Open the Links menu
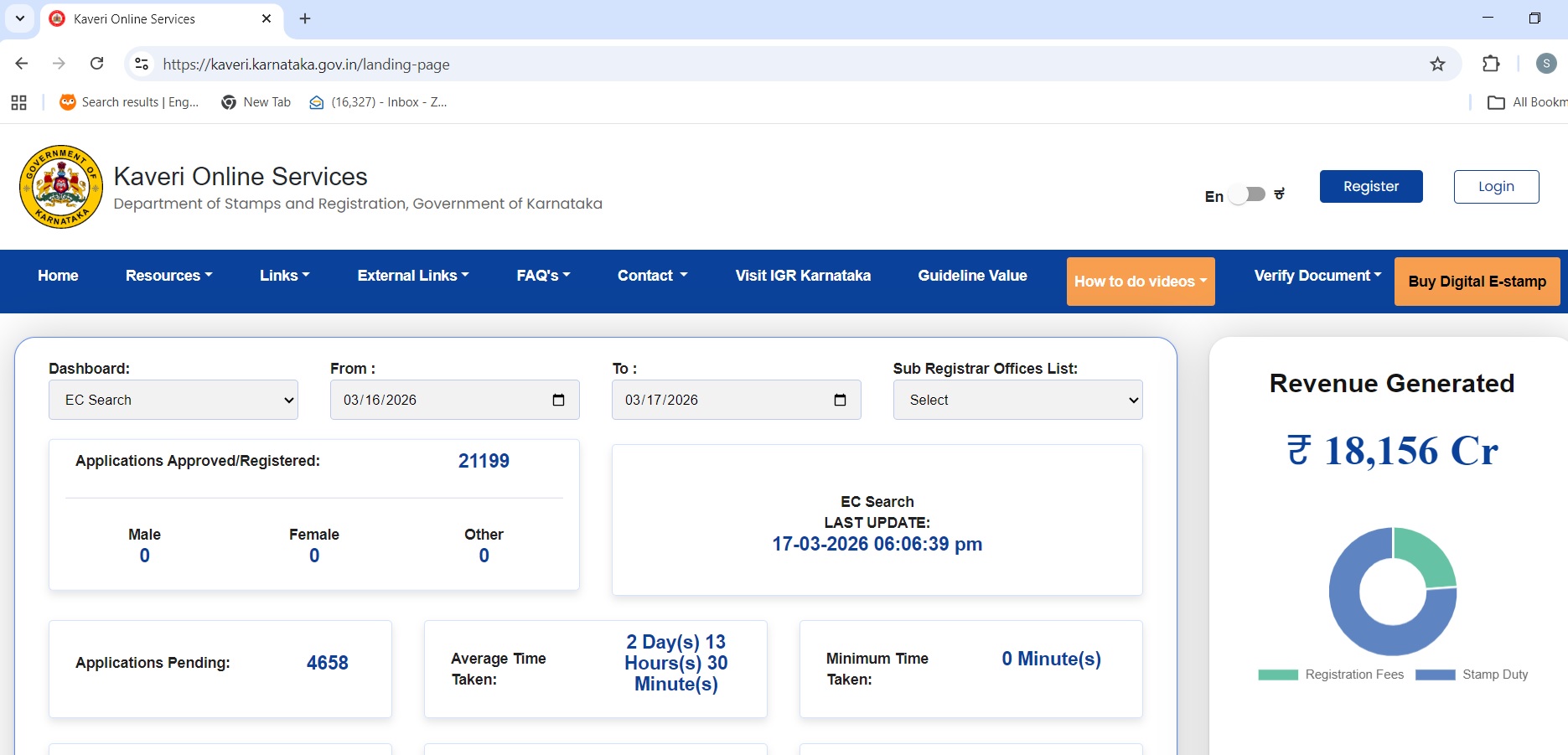 click(x=284, y=276)
